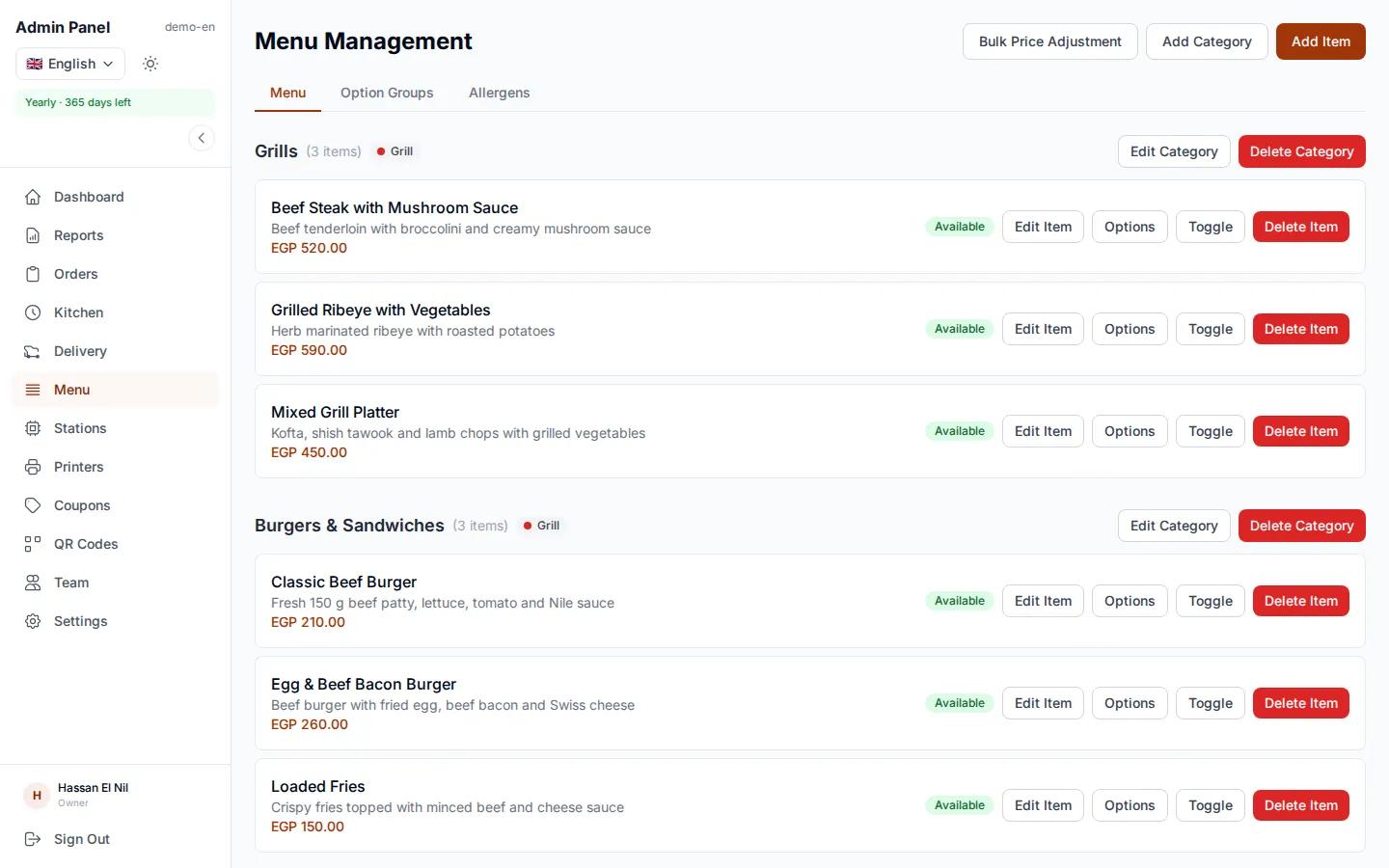Toggle the light/dark theme sun icon
The width and height of the screenshot is (1389, 868).
pyautogui.click(x=150, y=64)
